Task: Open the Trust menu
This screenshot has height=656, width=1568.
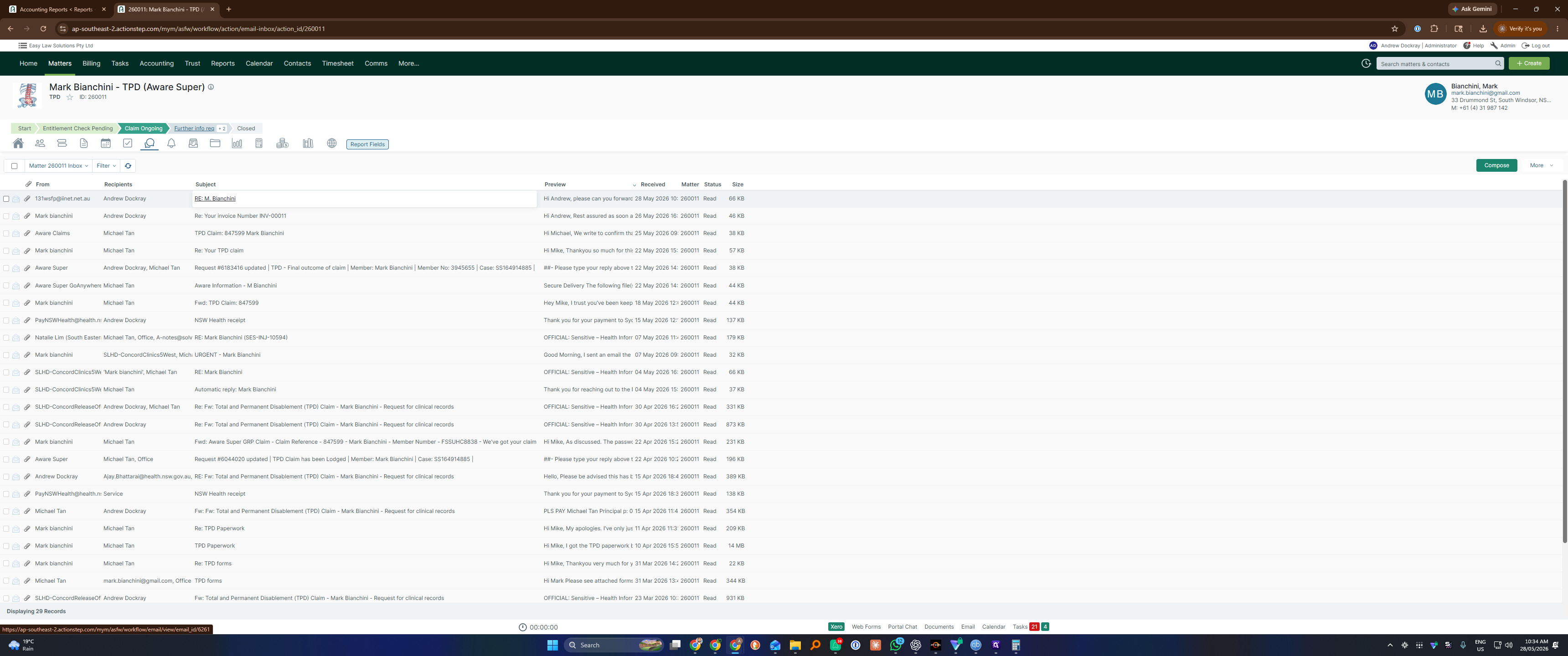Action: [192, 63]
